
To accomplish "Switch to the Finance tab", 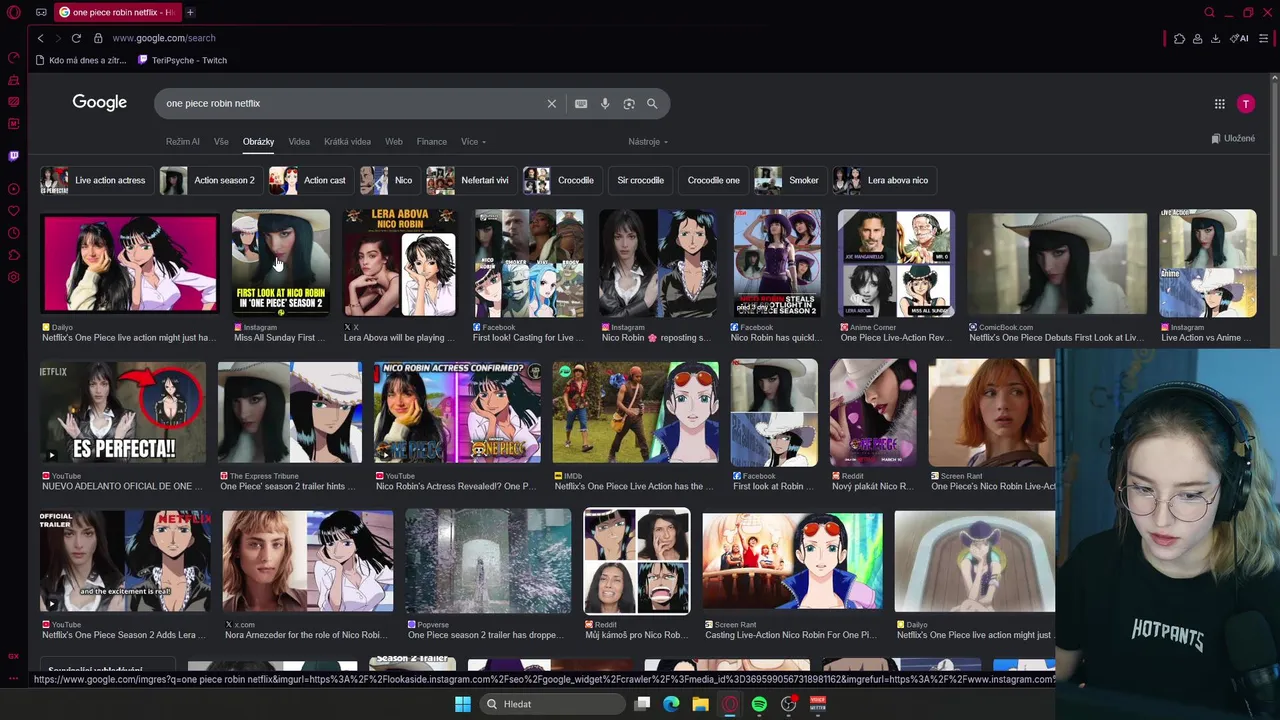I will point(432,142).
